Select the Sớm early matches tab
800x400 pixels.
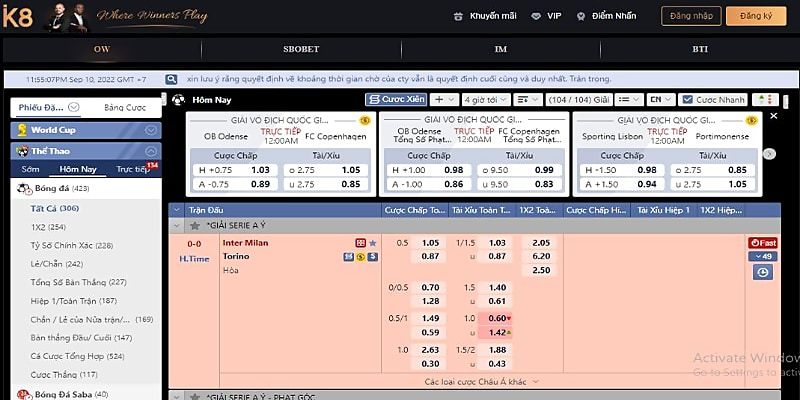pos(31,169)
